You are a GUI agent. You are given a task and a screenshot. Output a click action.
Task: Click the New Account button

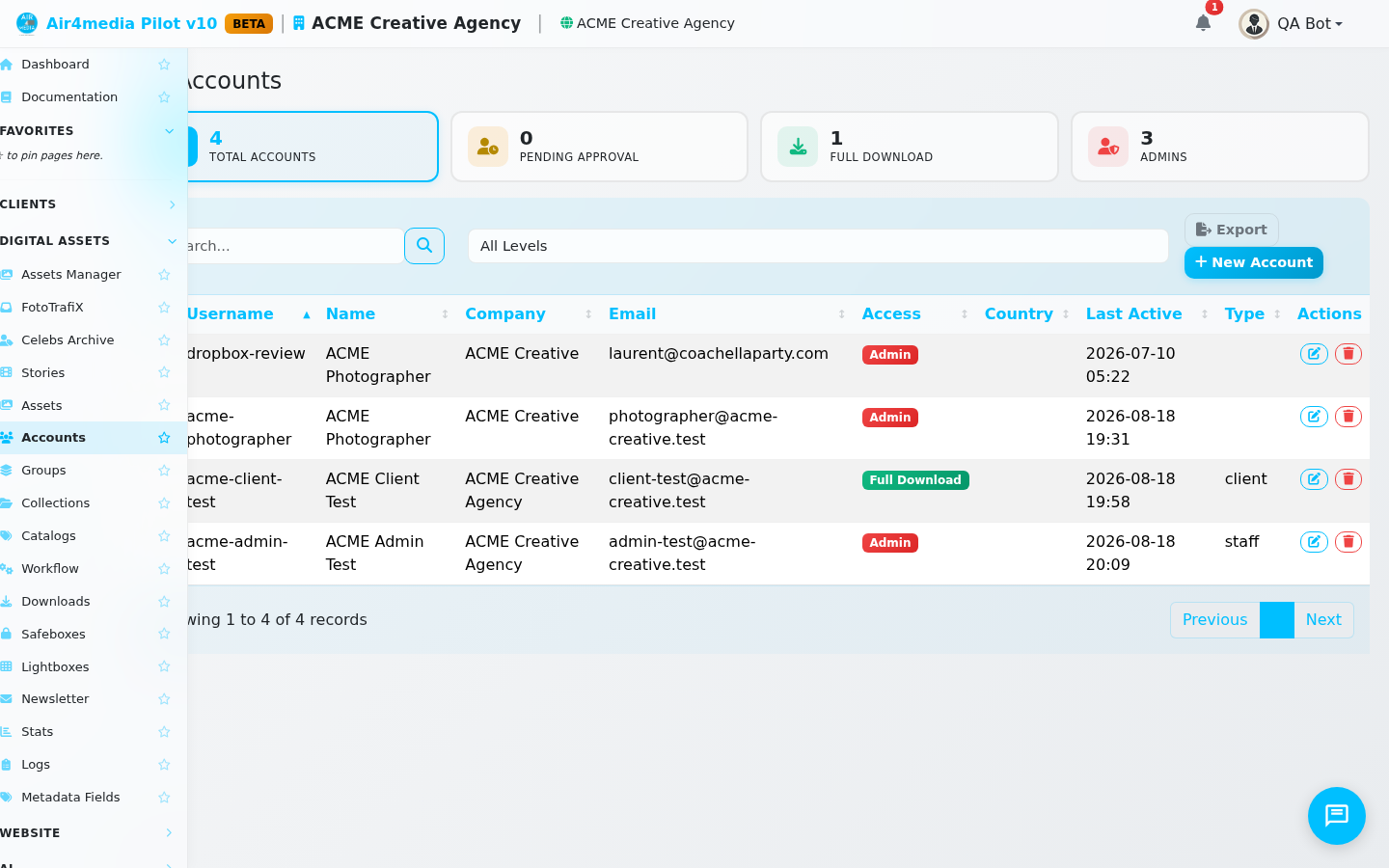point(1254,262)
